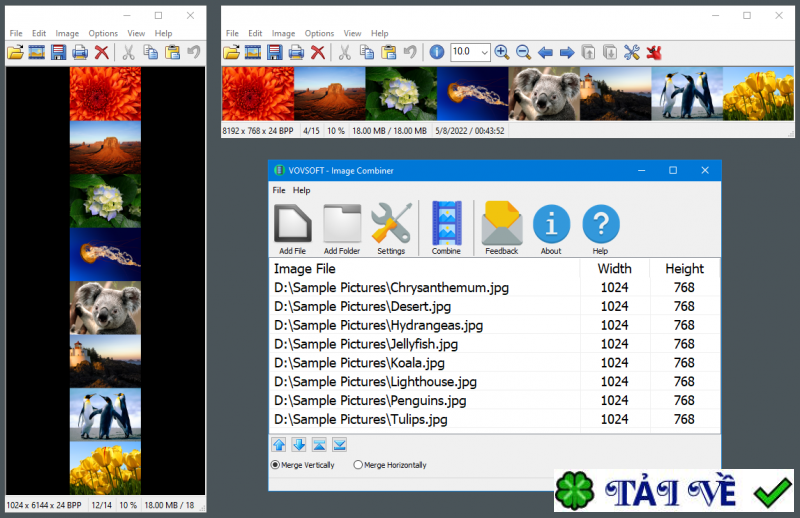Move selected image to bottom of list
Viewport: 800px width, 518px height.
[x=340, y=445]
